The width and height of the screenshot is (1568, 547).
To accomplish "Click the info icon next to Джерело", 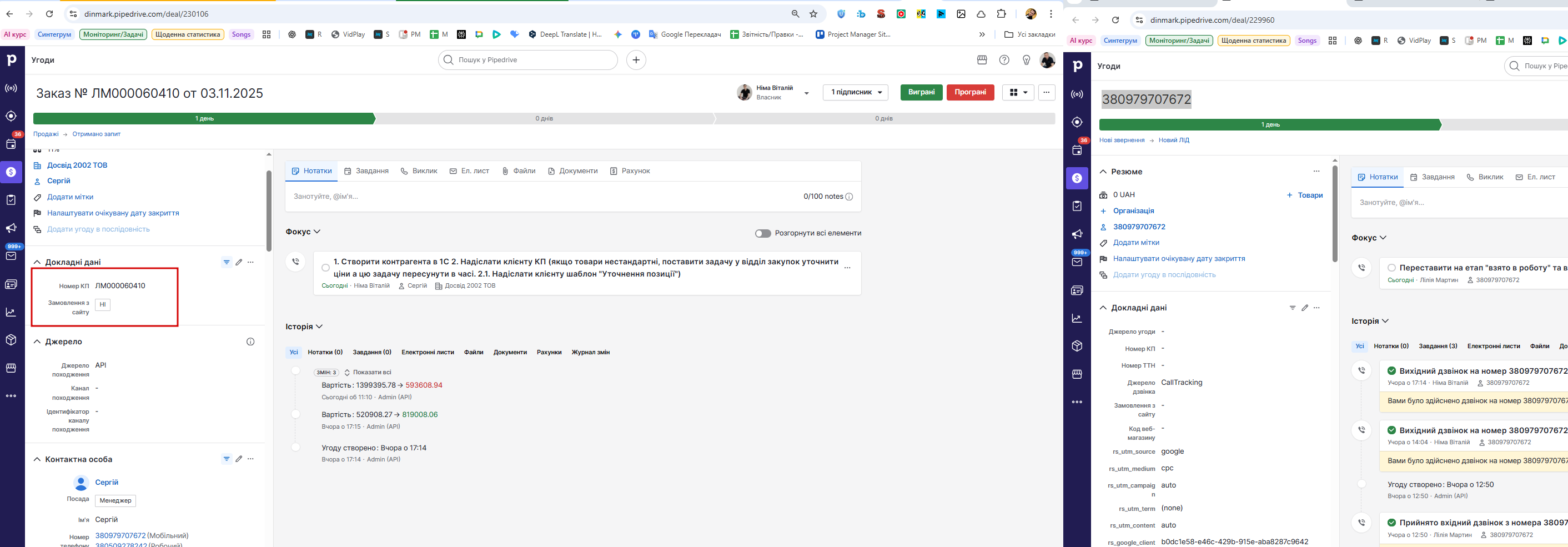I will (250, 342).
